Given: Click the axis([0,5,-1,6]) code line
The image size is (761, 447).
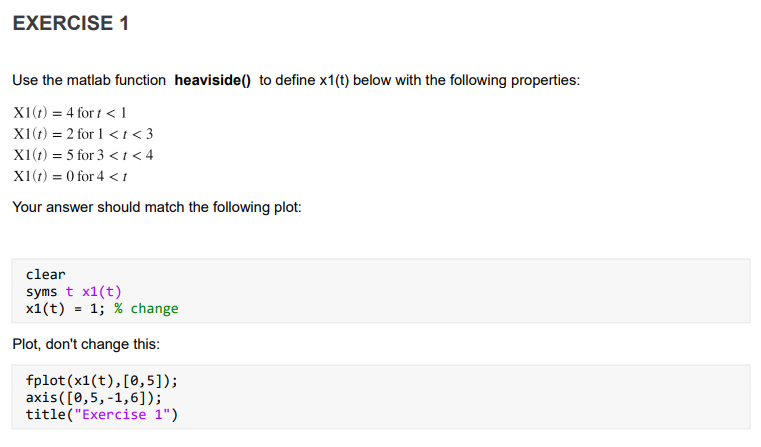Looking at the screenshot, I should [94, 397].
